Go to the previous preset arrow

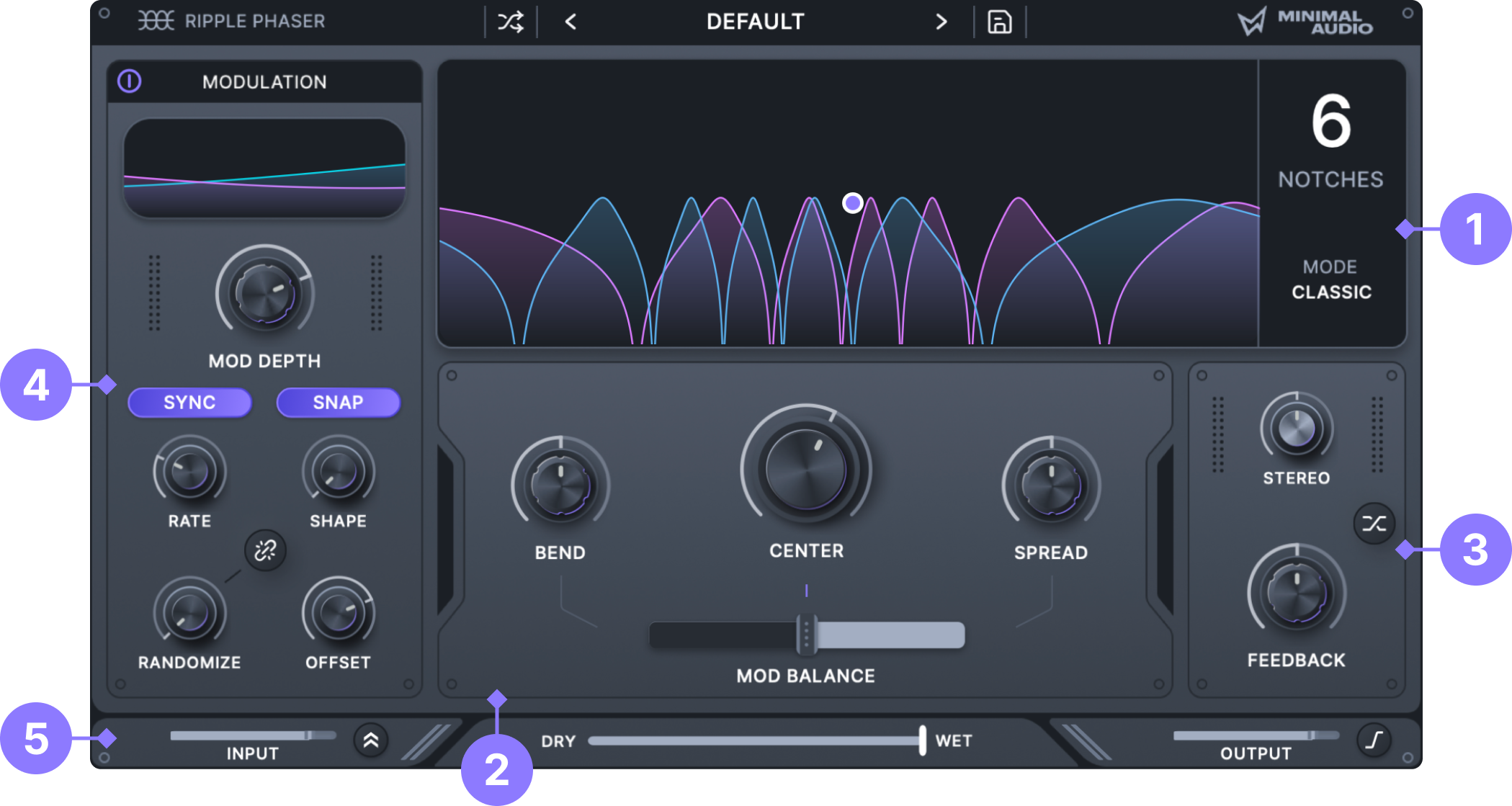coord(571,22)
